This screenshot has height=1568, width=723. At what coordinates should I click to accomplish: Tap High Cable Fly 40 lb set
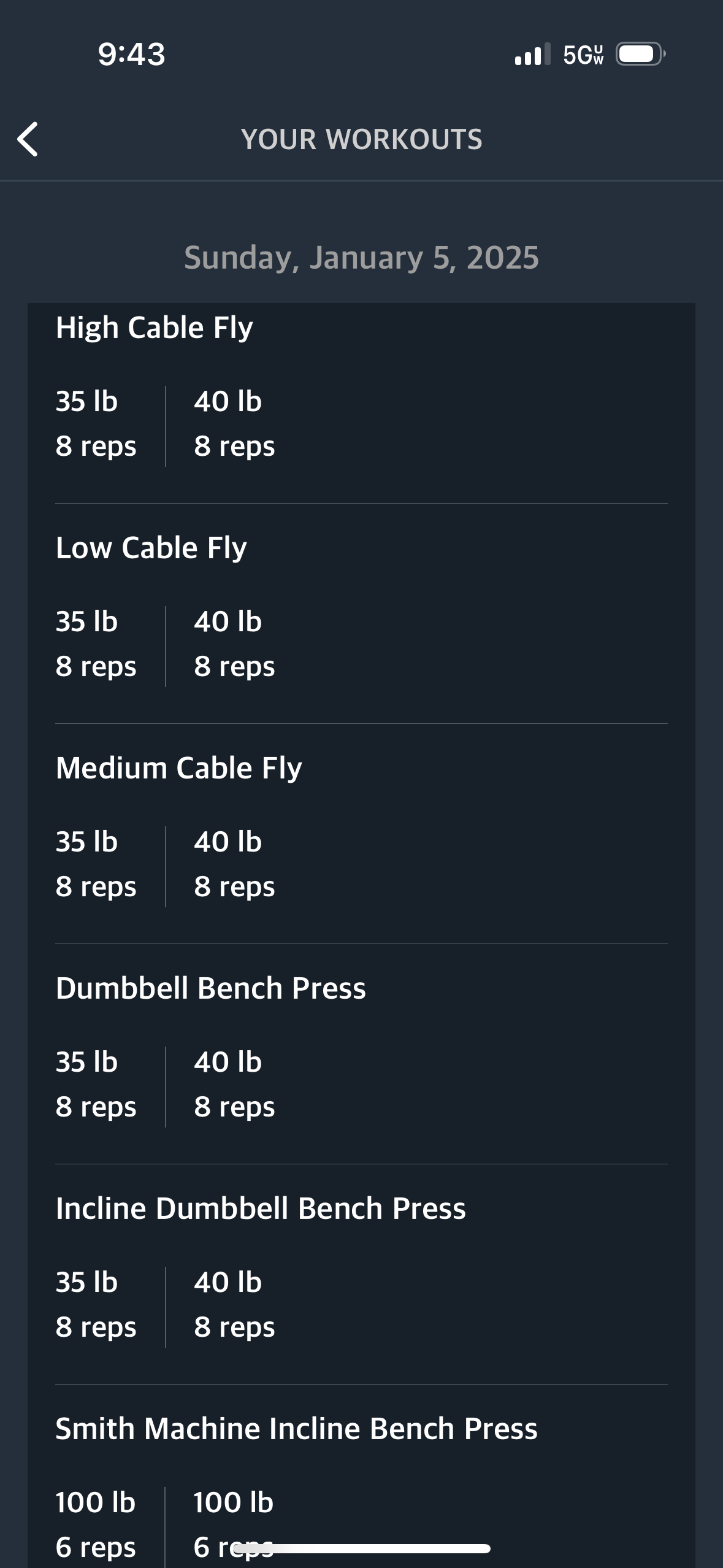coord(234,424)
